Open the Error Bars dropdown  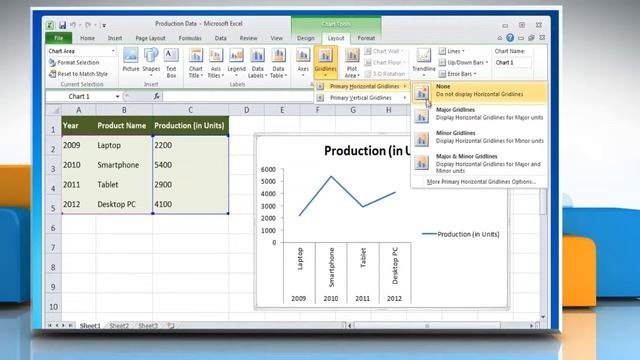click(x=458, y=74)
